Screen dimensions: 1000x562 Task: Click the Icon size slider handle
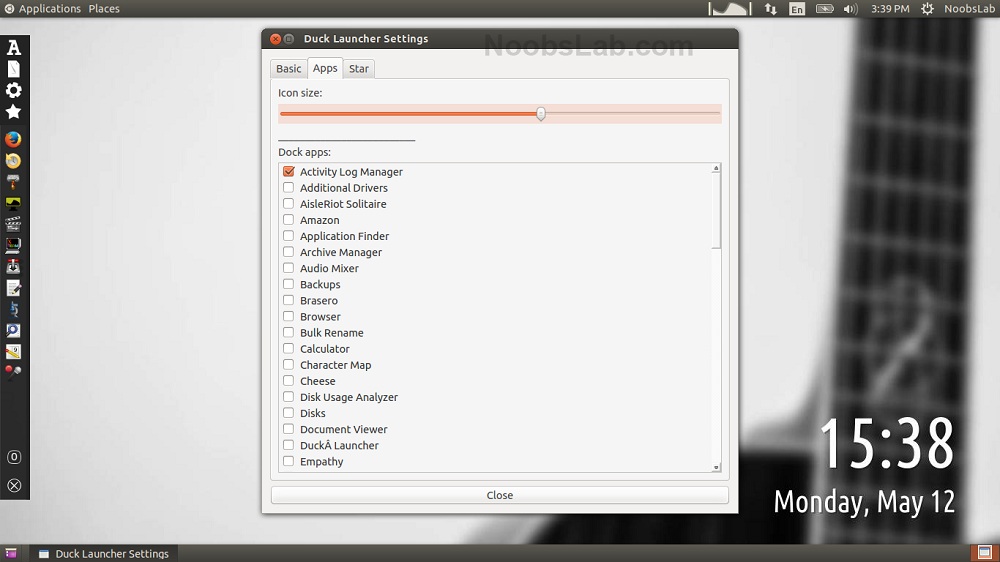tap(541, 114)
